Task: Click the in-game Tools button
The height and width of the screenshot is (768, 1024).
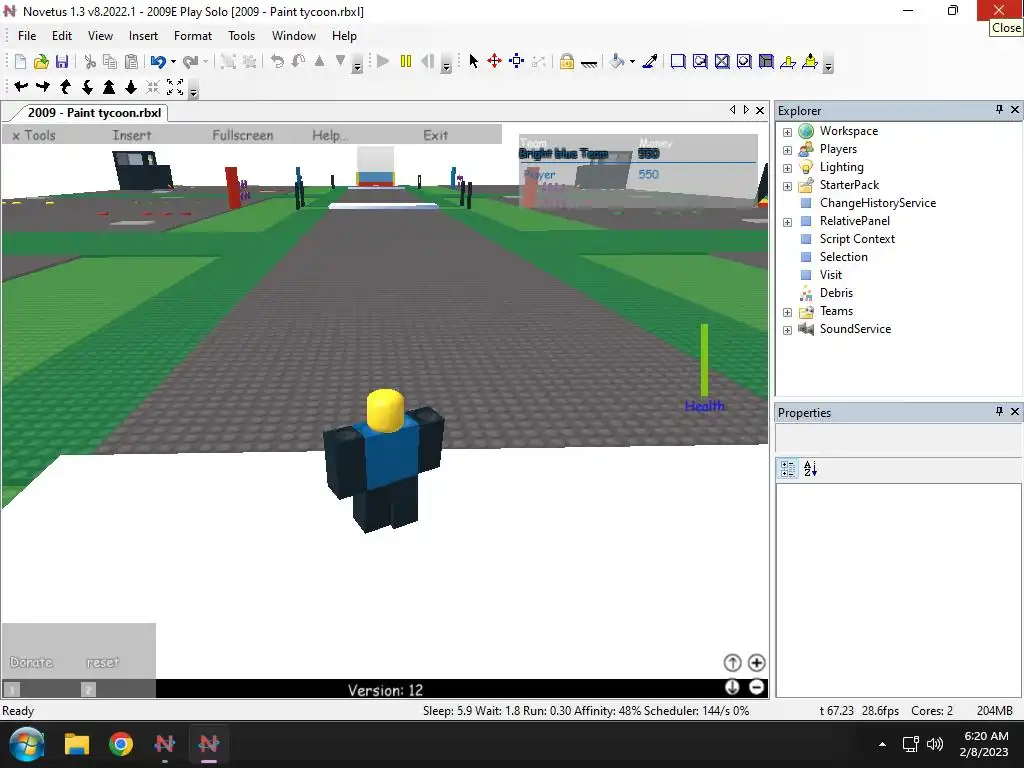Action: [x=34, y=135]
